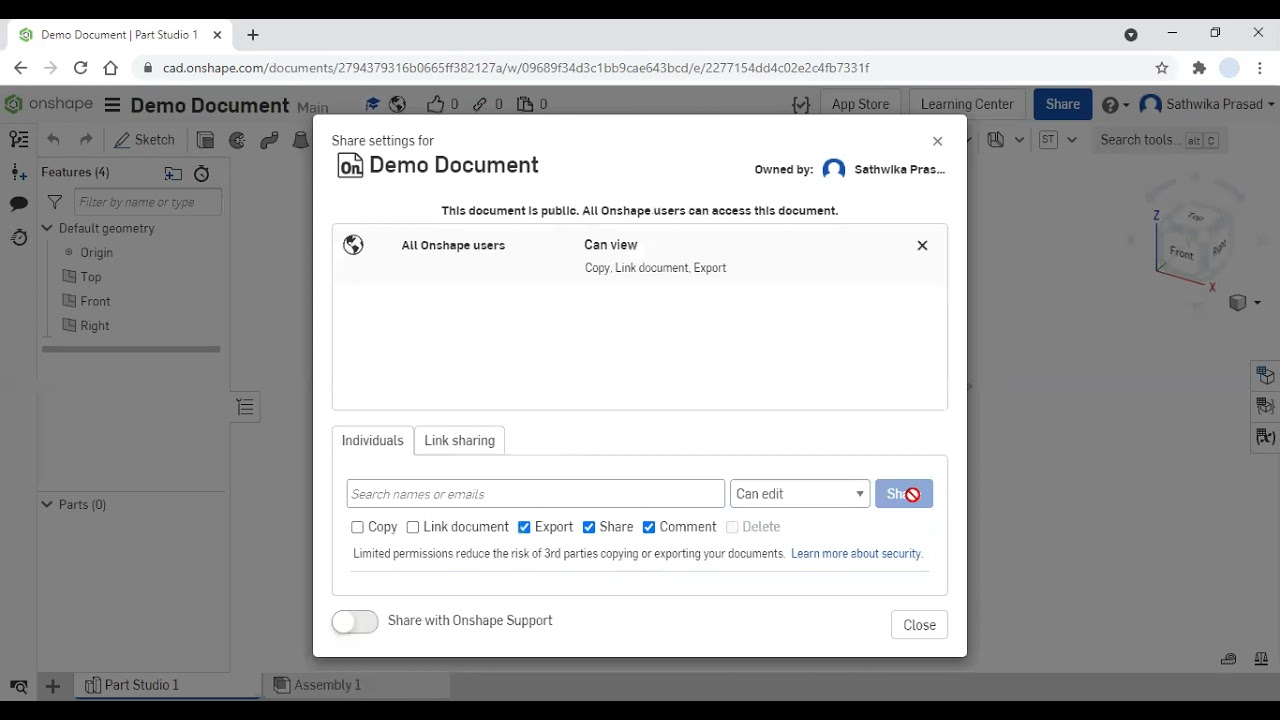Expand the sheet metal tool dropdown arrow
Screen dimensions: 1280x720
coord(1019,140)
